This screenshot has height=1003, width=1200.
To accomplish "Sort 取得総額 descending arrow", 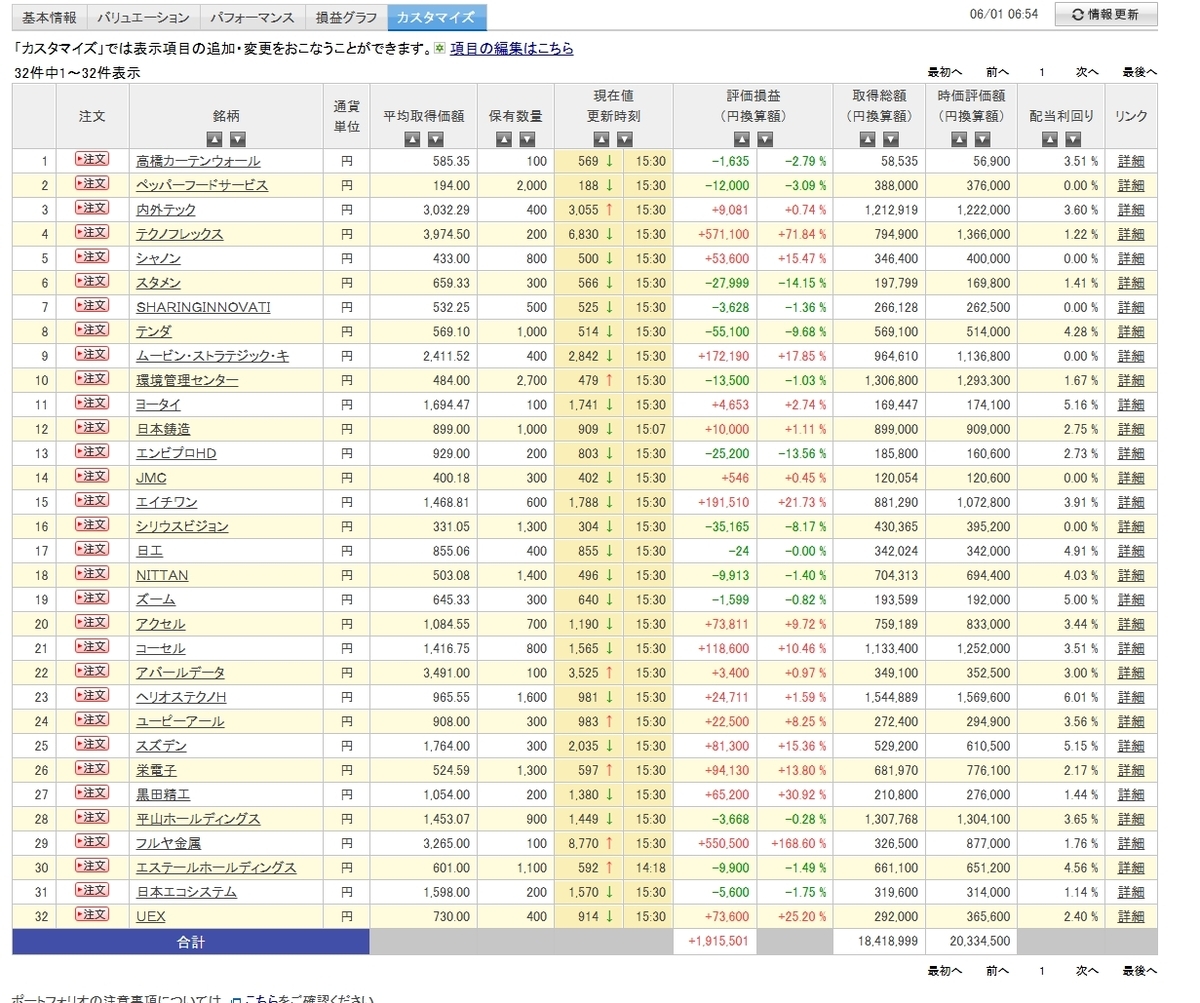I will click(890, 140).
